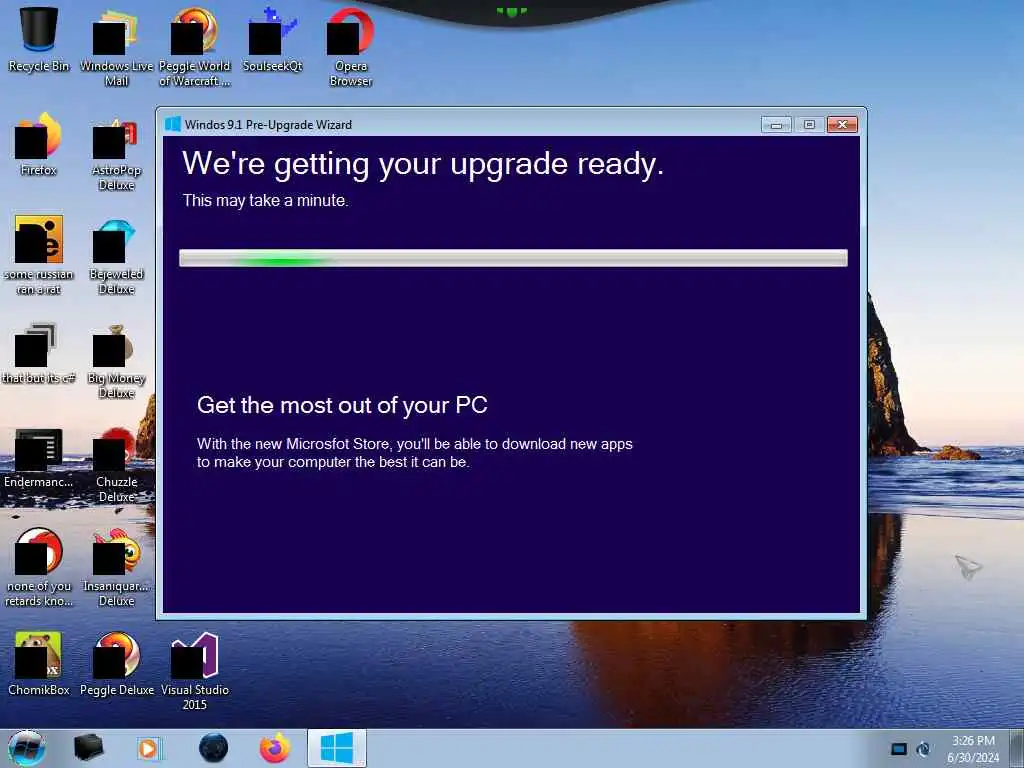This screenshot has width=1024, height=768.
Task: Select the Windows upgrade wizard taskbar button
Action: click(x=337, y=748)
